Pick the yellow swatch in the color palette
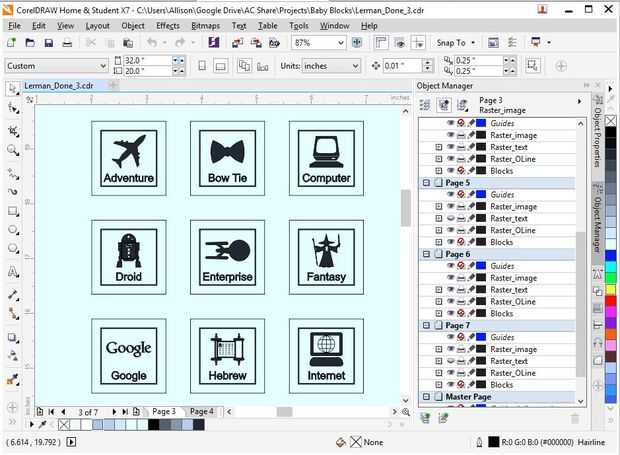This screenshot has width=620, height=455. point(611,290)
